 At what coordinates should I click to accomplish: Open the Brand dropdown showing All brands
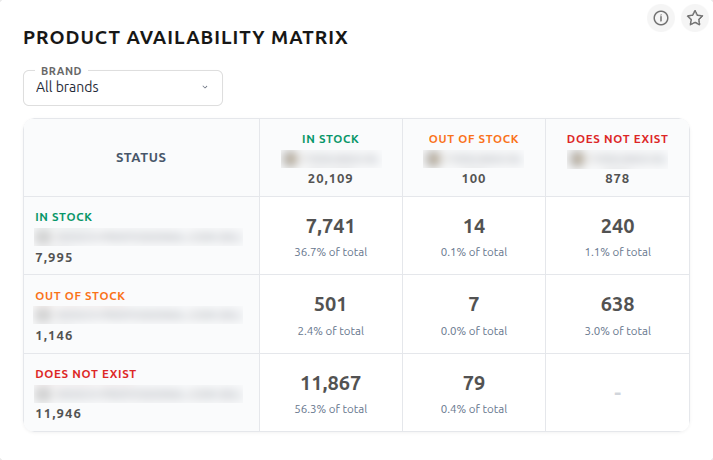pos(122,88)
